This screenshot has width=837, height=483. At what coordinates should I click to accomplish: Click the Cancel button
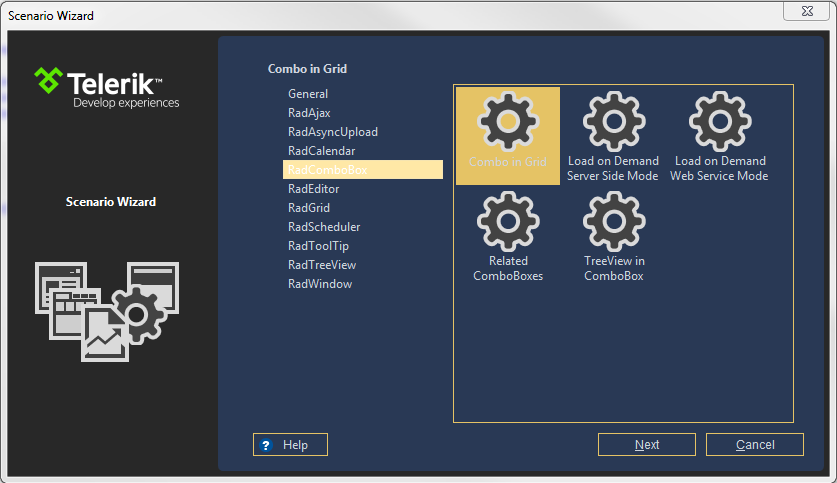tap(755, 445)
